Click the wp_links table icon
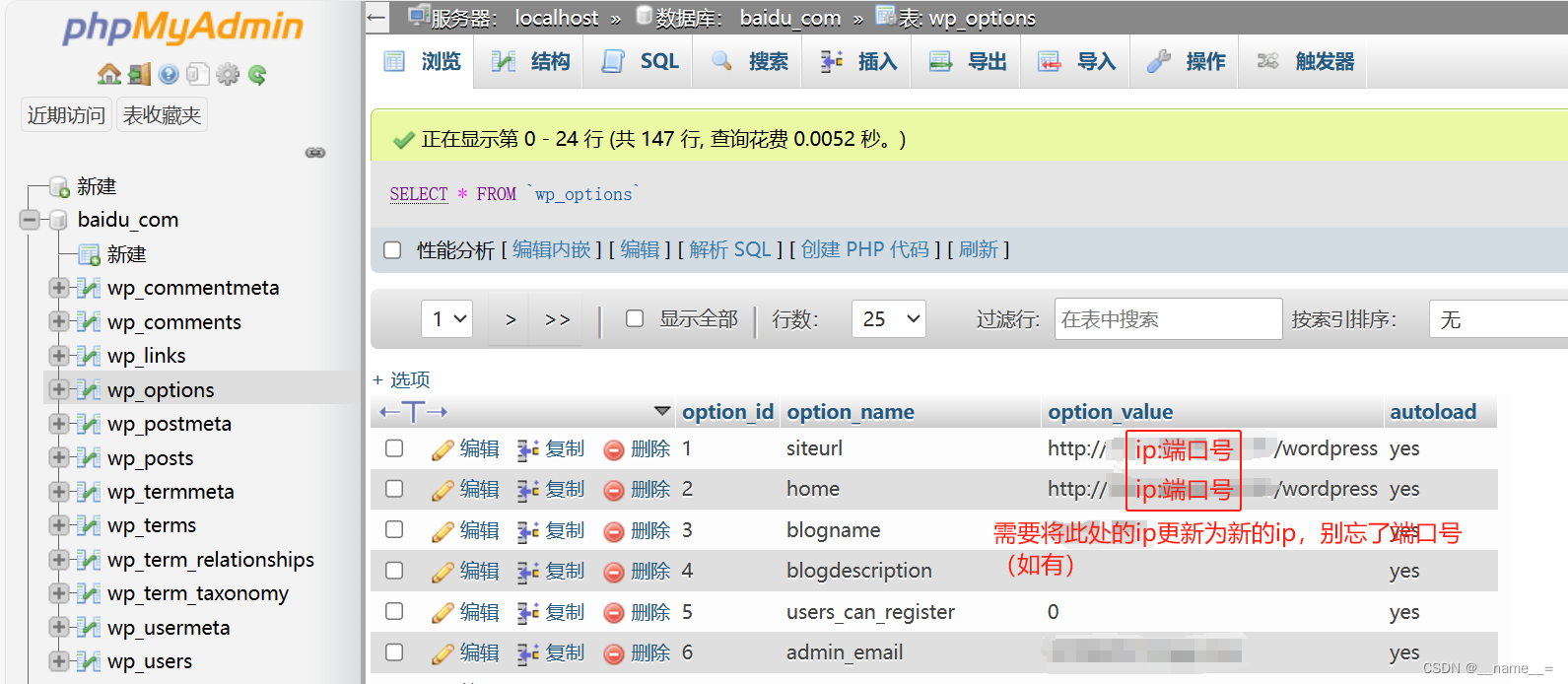Image resolution: width=1568 pixels, height=684 pixels. tap(89, 356)
